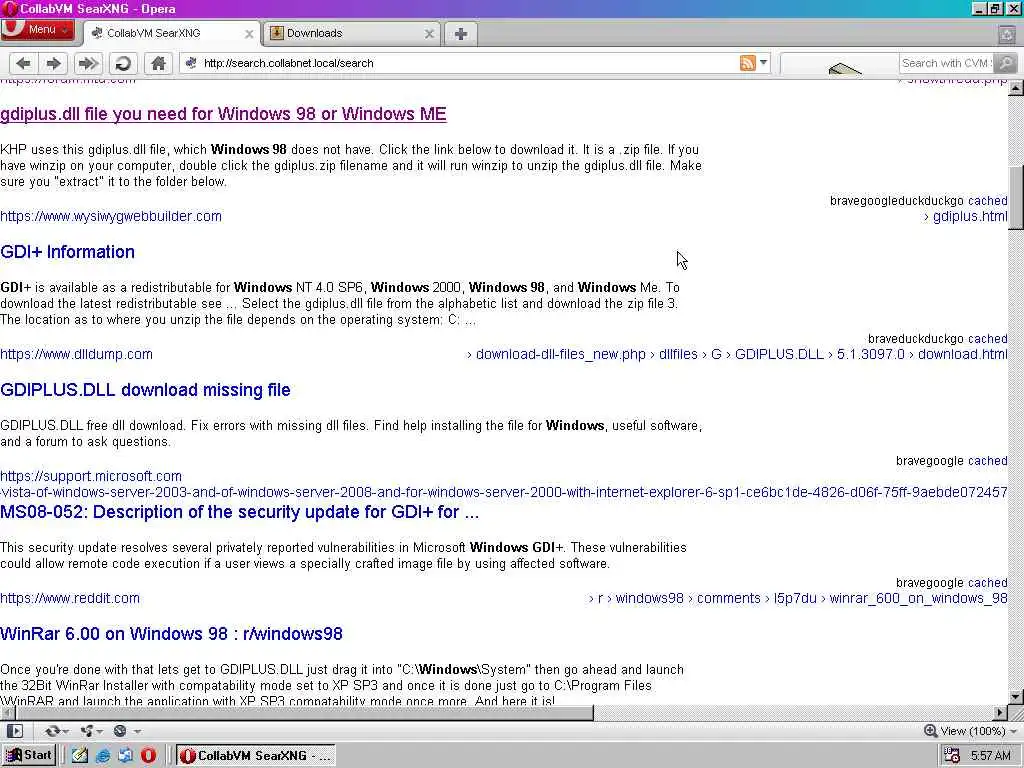Close the Downloads tab
Viewport: 1024px width, 768px height.
[429, 34]
